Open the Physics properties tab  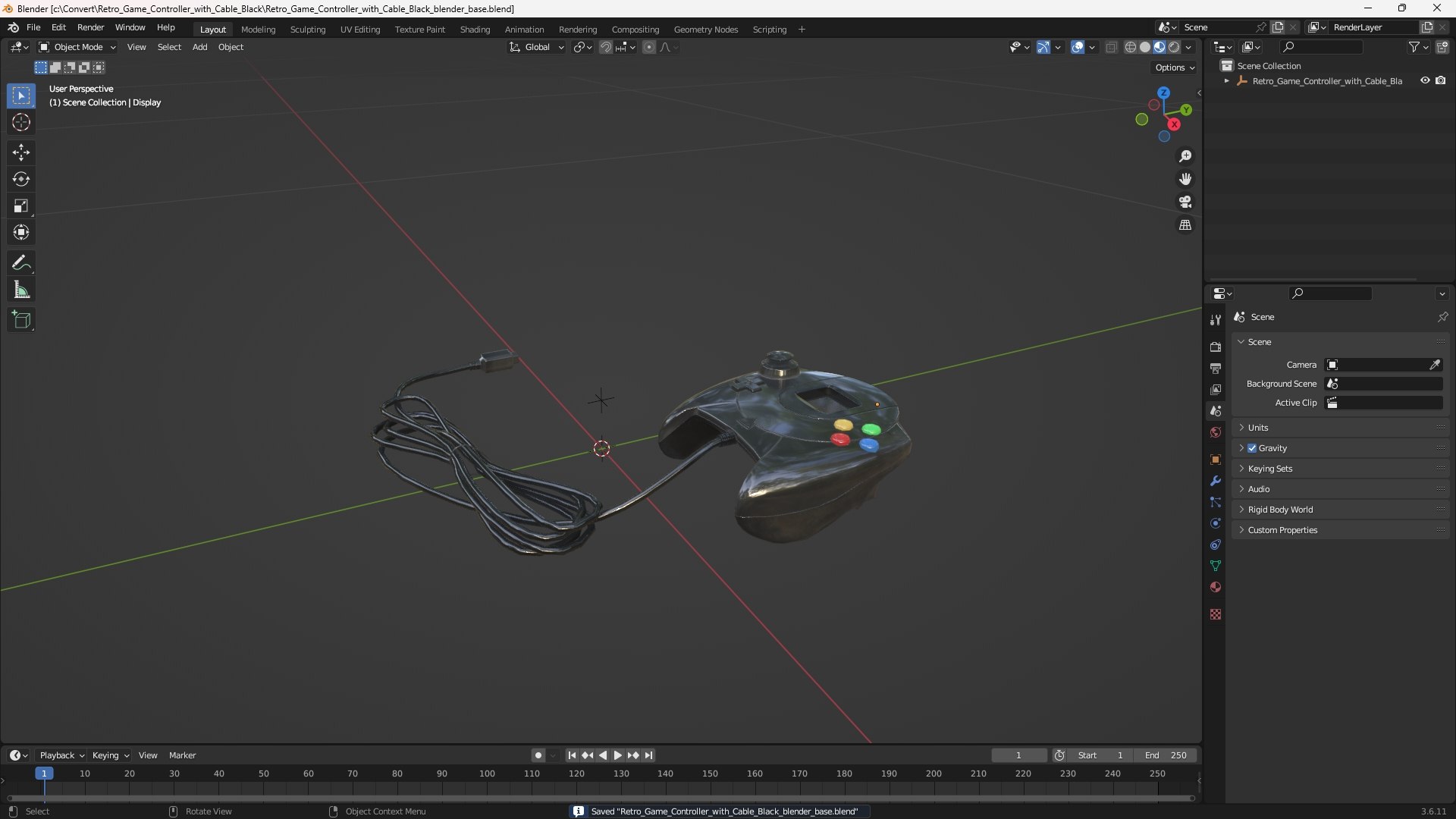pyautogui.click(x=1216, y=523)
